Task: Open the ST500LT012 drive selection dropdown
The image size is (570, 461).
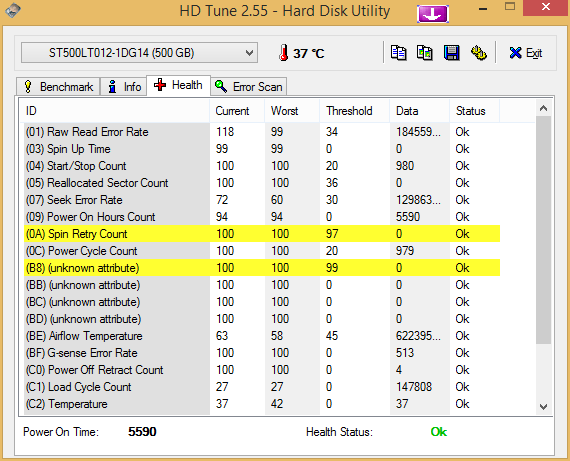Action: click(x=139, y=53)
